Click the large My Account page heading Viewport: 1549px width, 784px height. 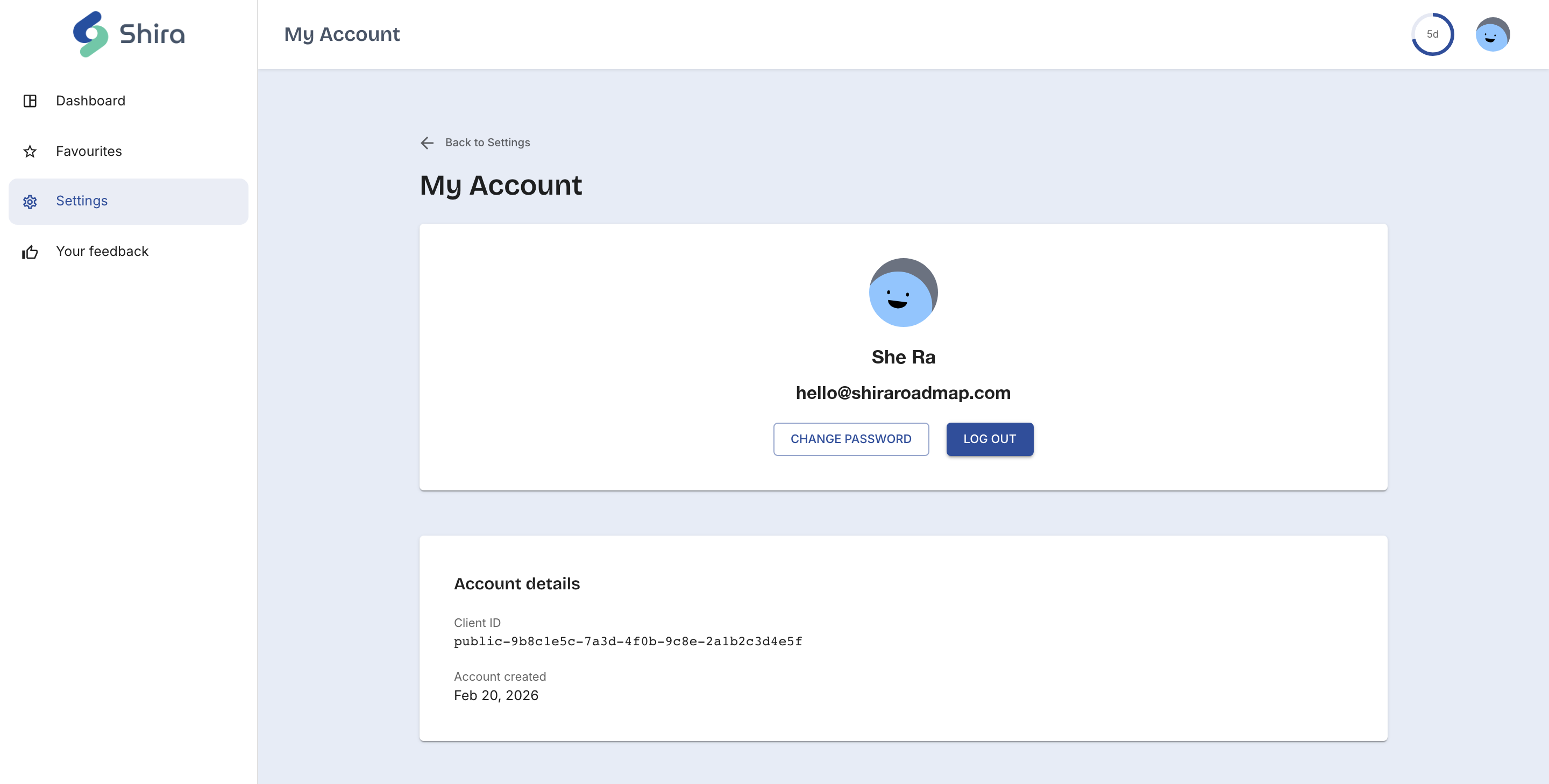tap(501, 185)
